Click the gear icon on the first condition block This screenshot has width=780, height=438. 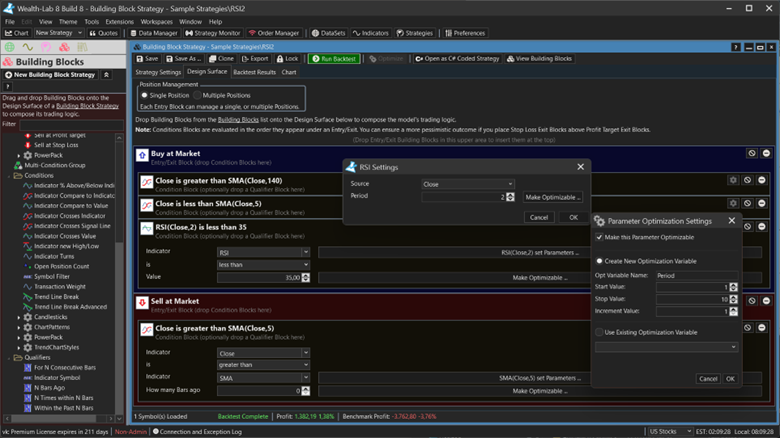[x=733, y=179]
